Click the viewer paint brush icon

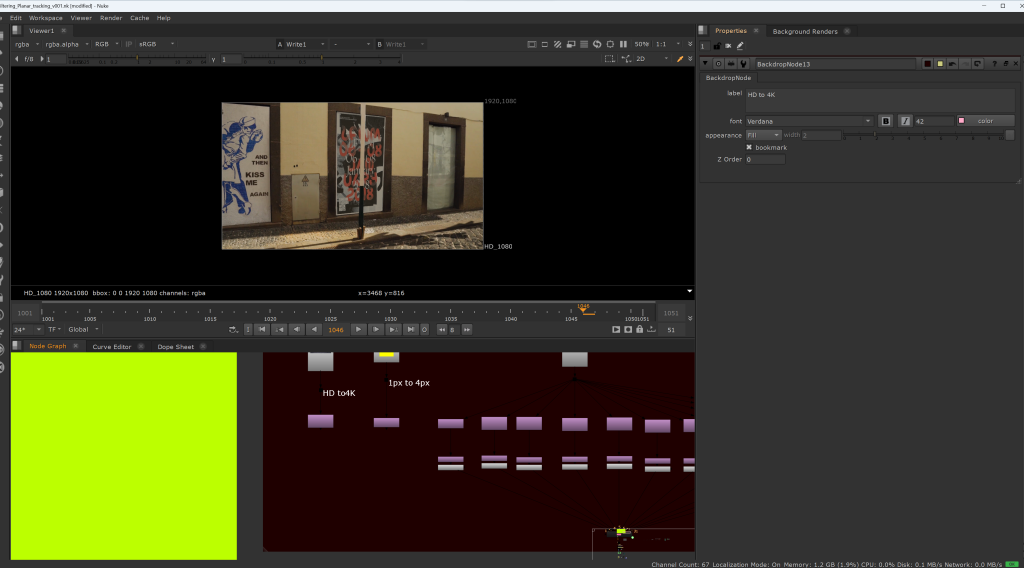click(x=680, y=59)
